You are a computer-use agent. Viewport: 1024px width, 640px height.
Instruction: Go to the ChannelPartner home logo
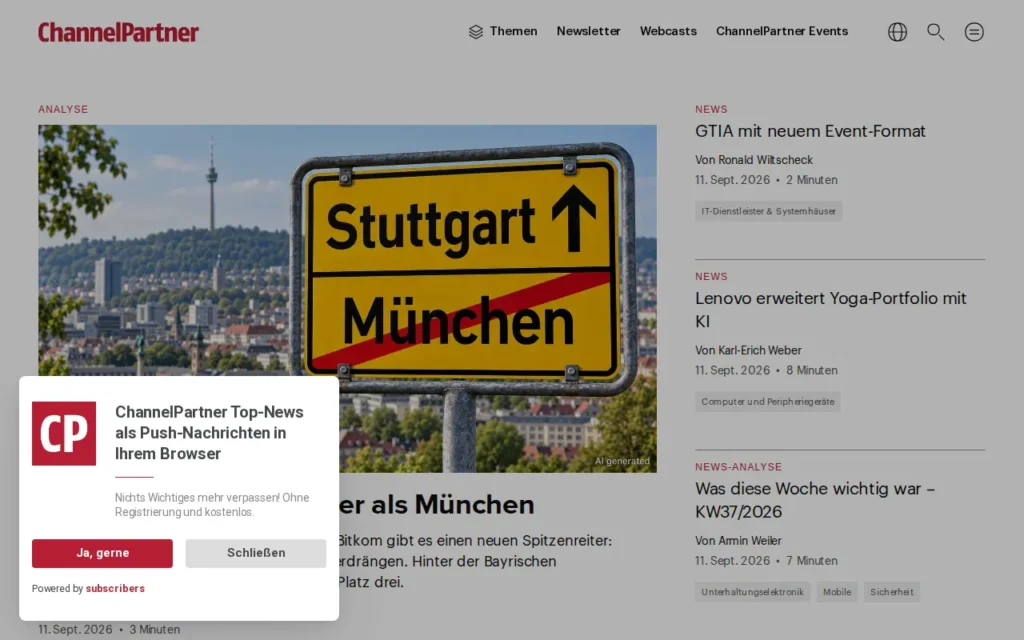[118, 32]
